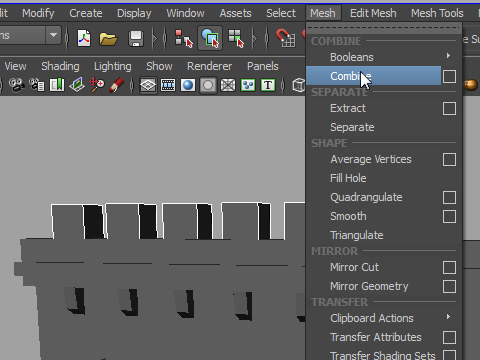Screen dimensions: 480x360
Task: Toggle the safe title T icon
Action: (268, 85)
